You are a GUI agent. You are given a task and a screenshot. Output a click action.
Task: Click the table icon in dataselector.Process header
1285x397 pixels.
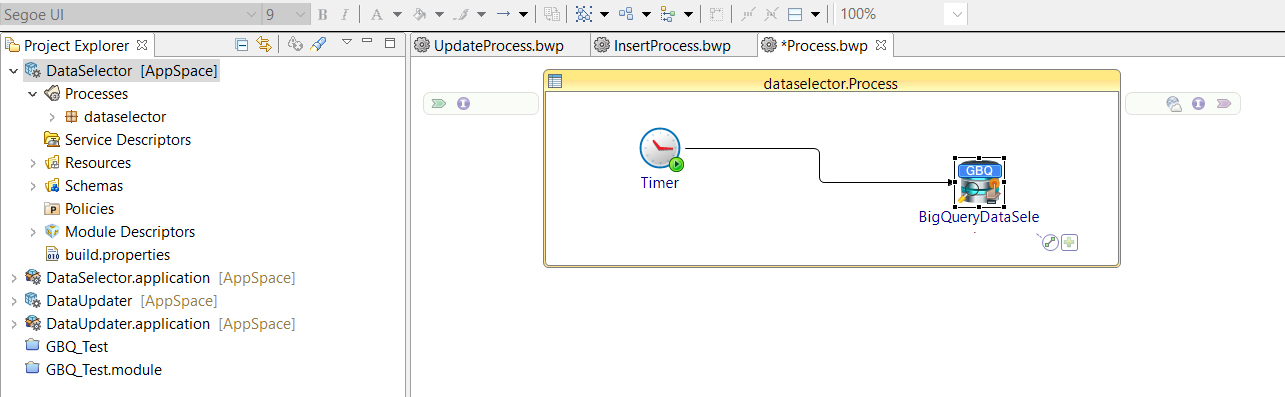[555, 82]
